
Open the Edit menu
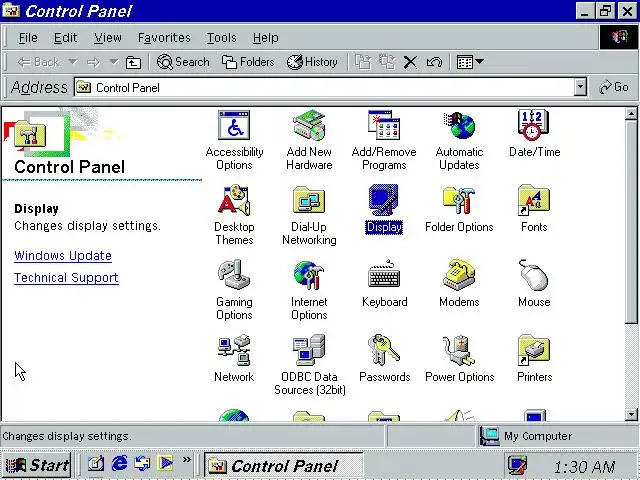[x=65, y=38]
